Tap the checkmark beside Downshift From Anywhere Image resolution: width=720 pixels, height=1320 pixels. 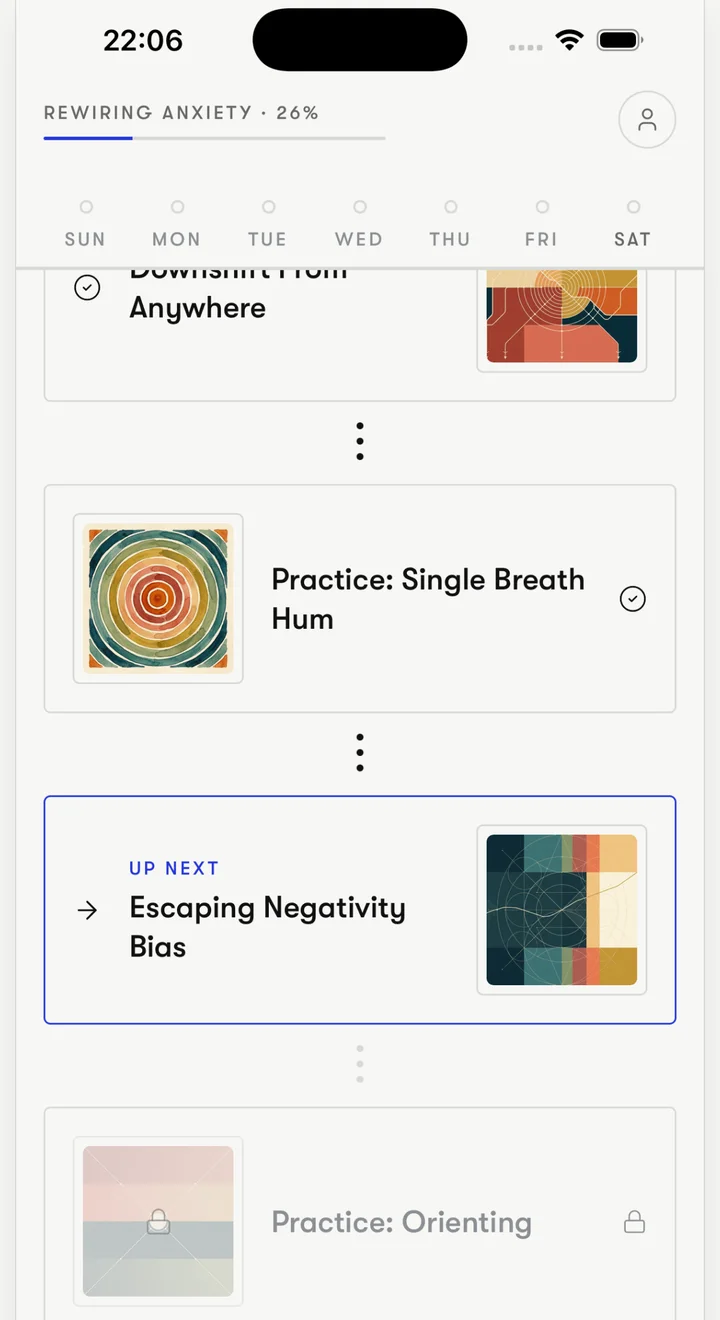[x=88, y=288]
